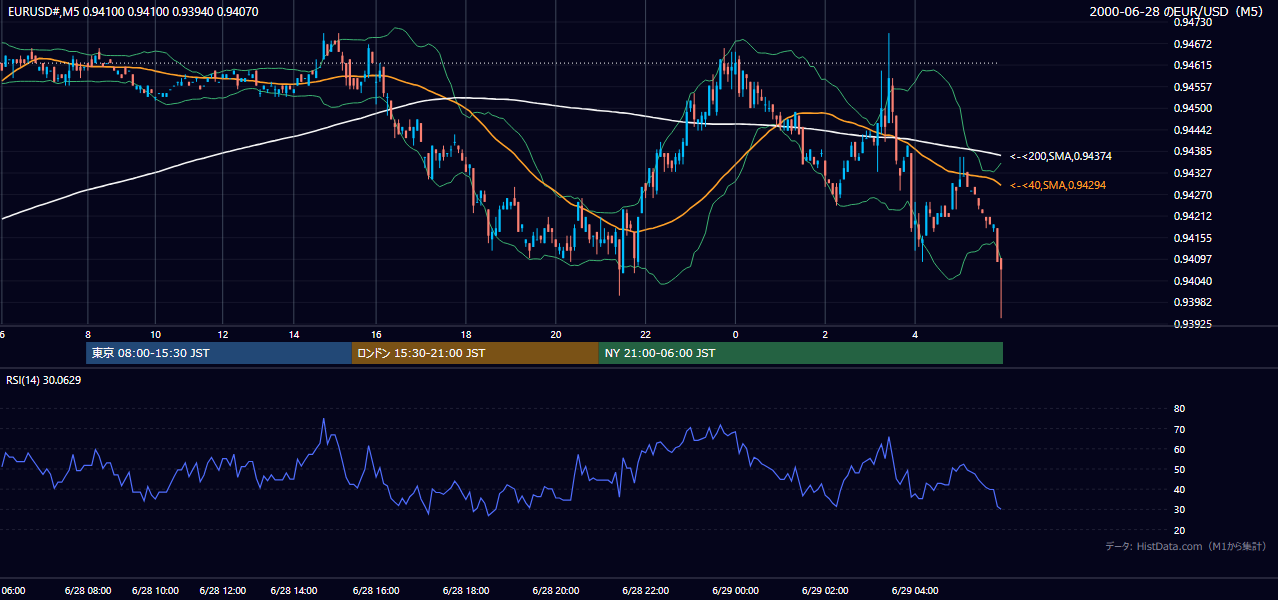1278x600 pixels.
Task: Click price axis value 0.93925
Action: pos(1192,324)
